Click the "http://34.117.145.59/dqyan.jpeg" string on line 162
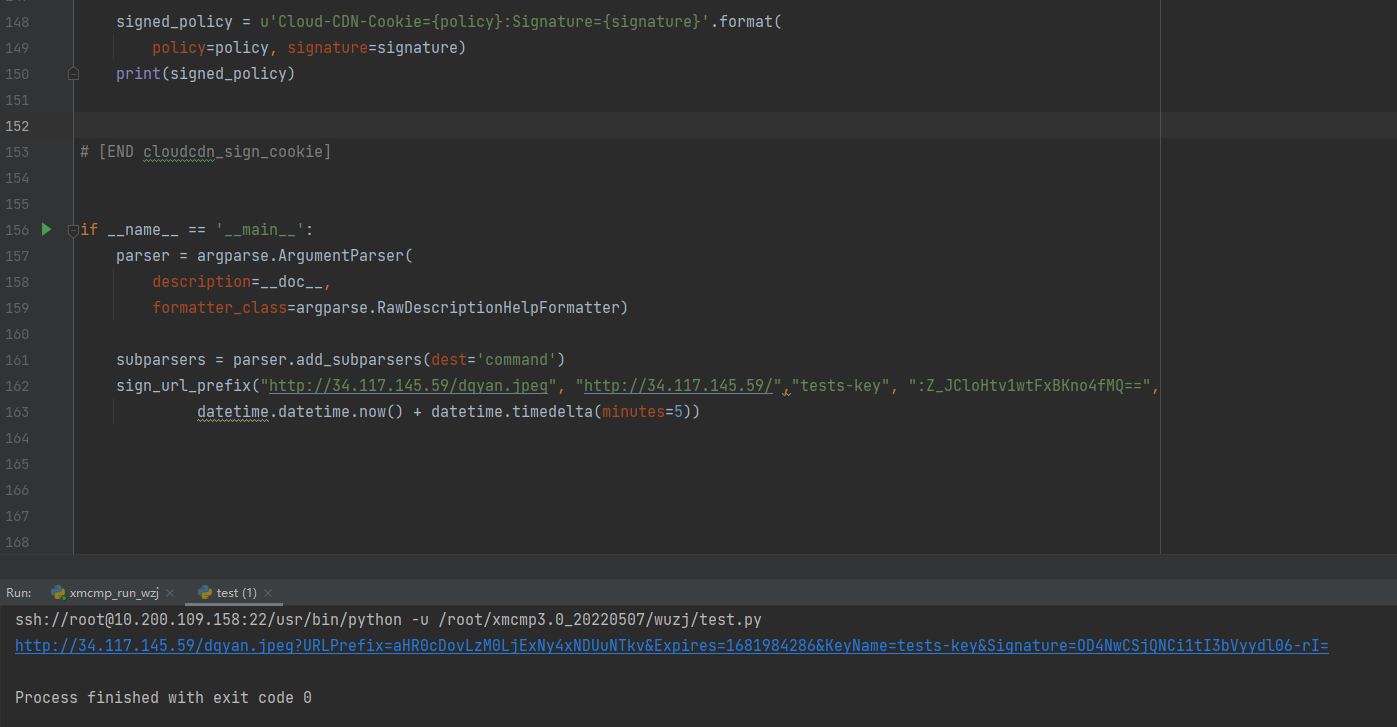Screen dimensions: 1397x727 [x=410, y=386]
